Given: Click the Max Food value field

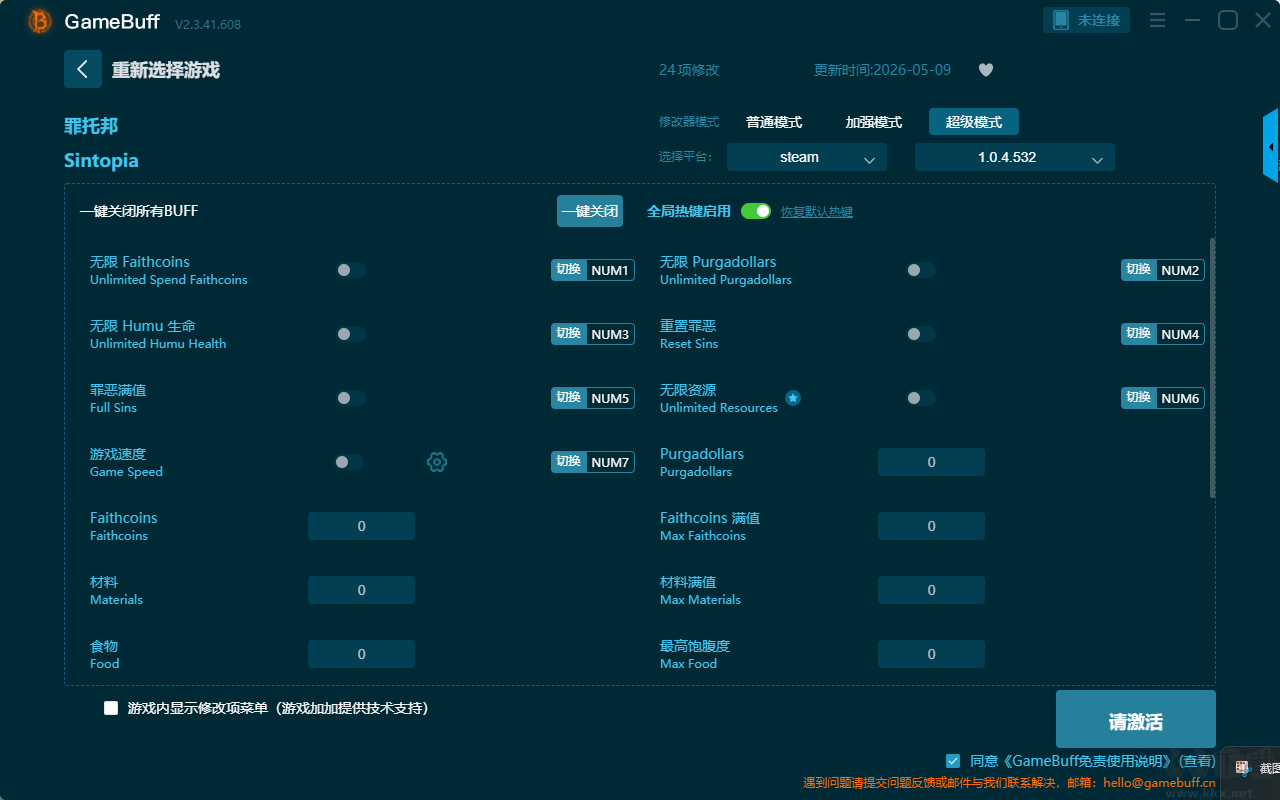Looking at the screenshot, I should 931,654.
